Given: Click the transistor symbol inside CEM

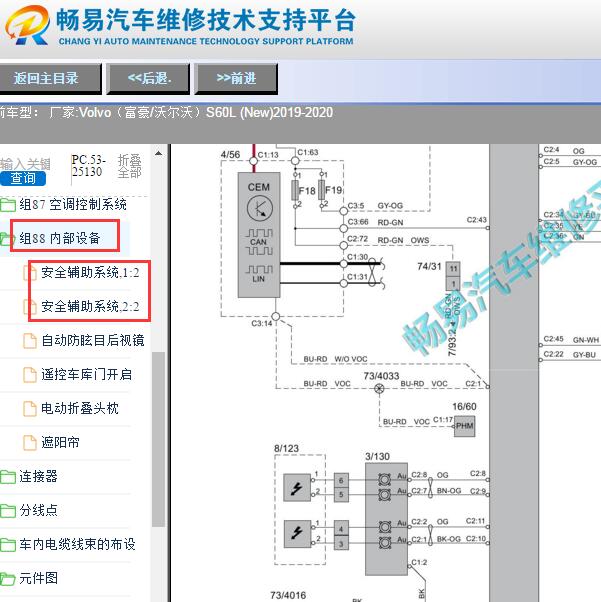Looking at the screenshot, I should pos(260,208).
